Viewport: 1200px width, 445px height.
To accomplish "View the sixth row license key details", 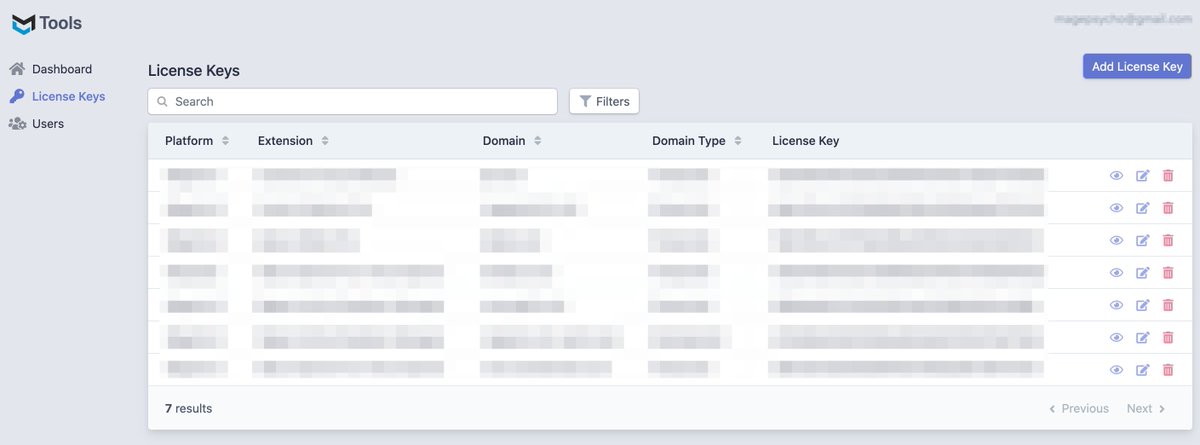I will pos(1117,338).
